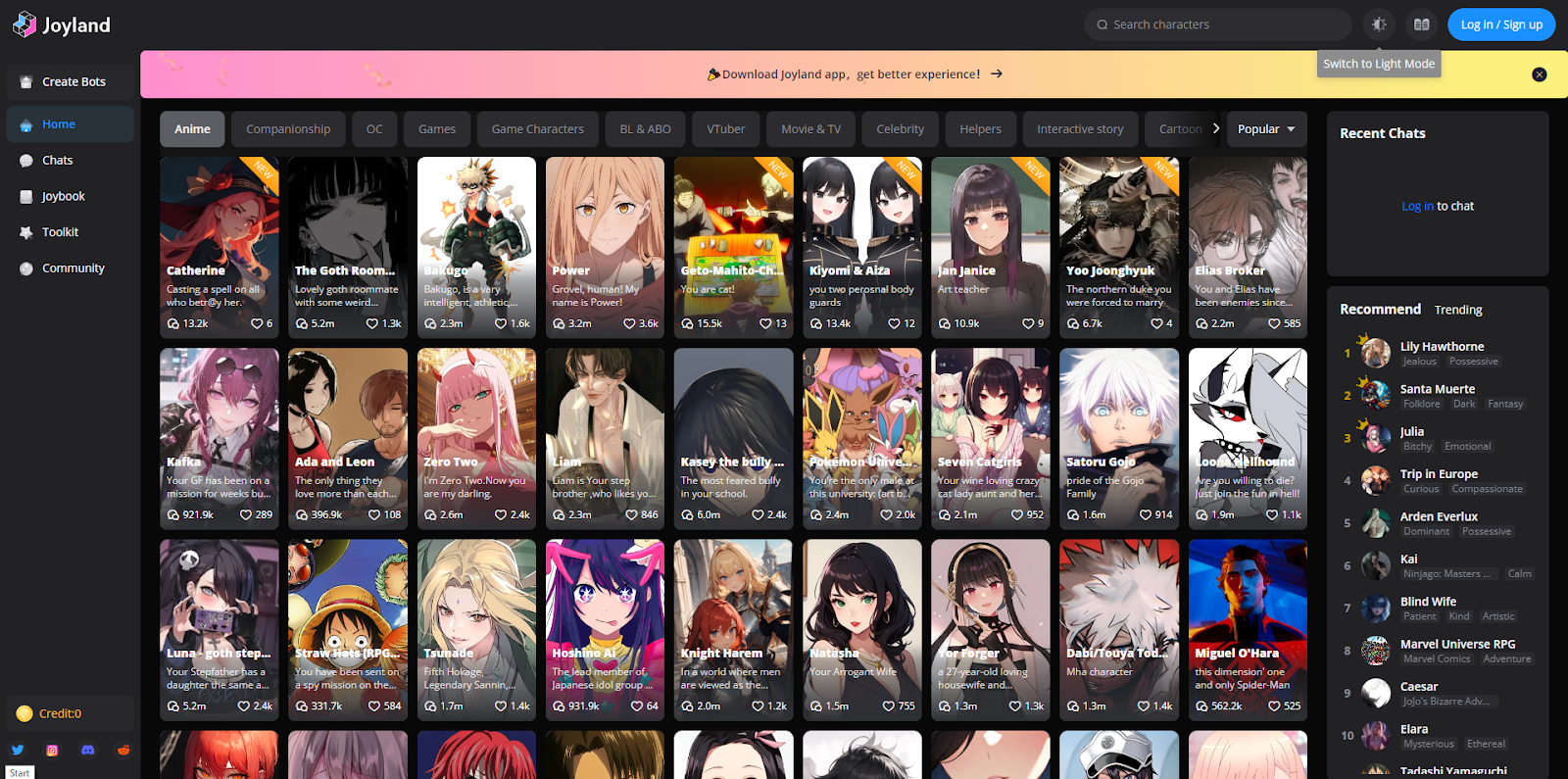
Task: Click Log in / Sign up button
Action: click(x=1501, y=24)
